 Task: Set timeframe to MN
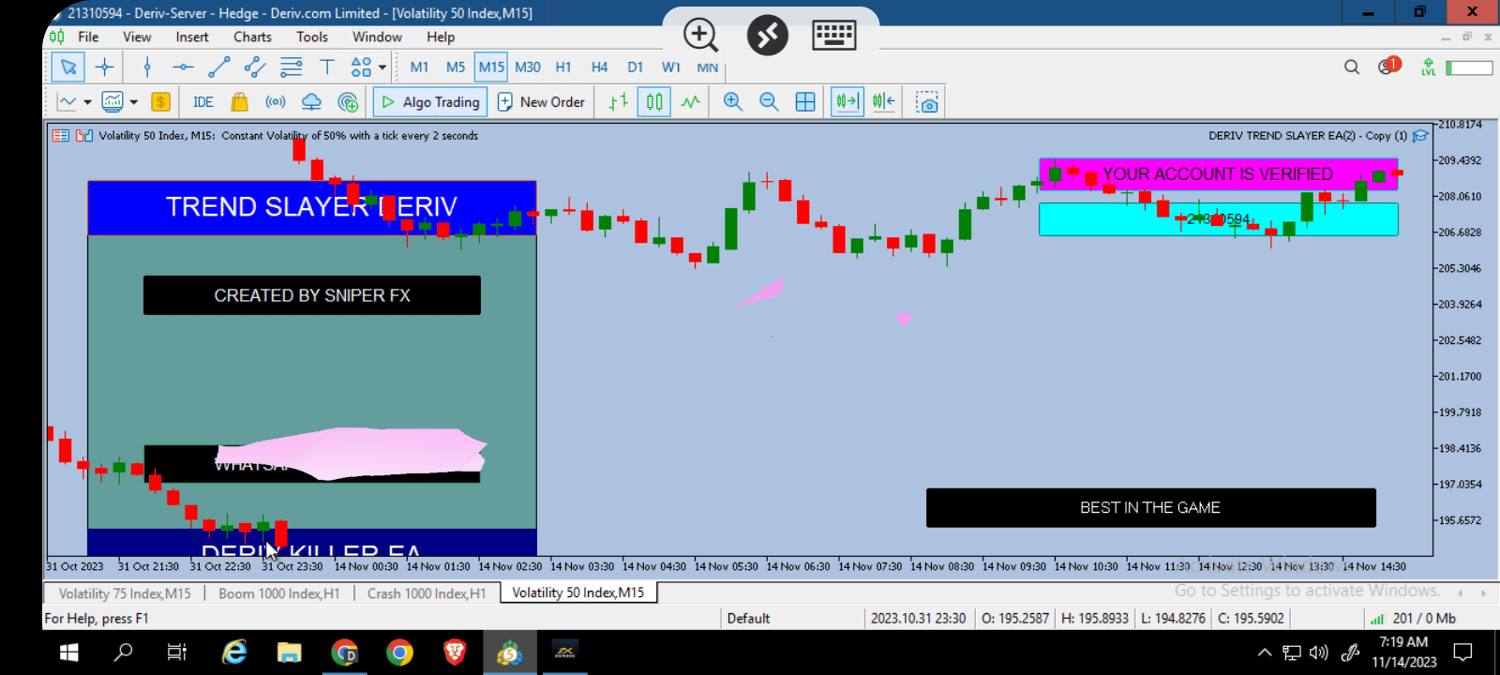[x=707, y=67]
